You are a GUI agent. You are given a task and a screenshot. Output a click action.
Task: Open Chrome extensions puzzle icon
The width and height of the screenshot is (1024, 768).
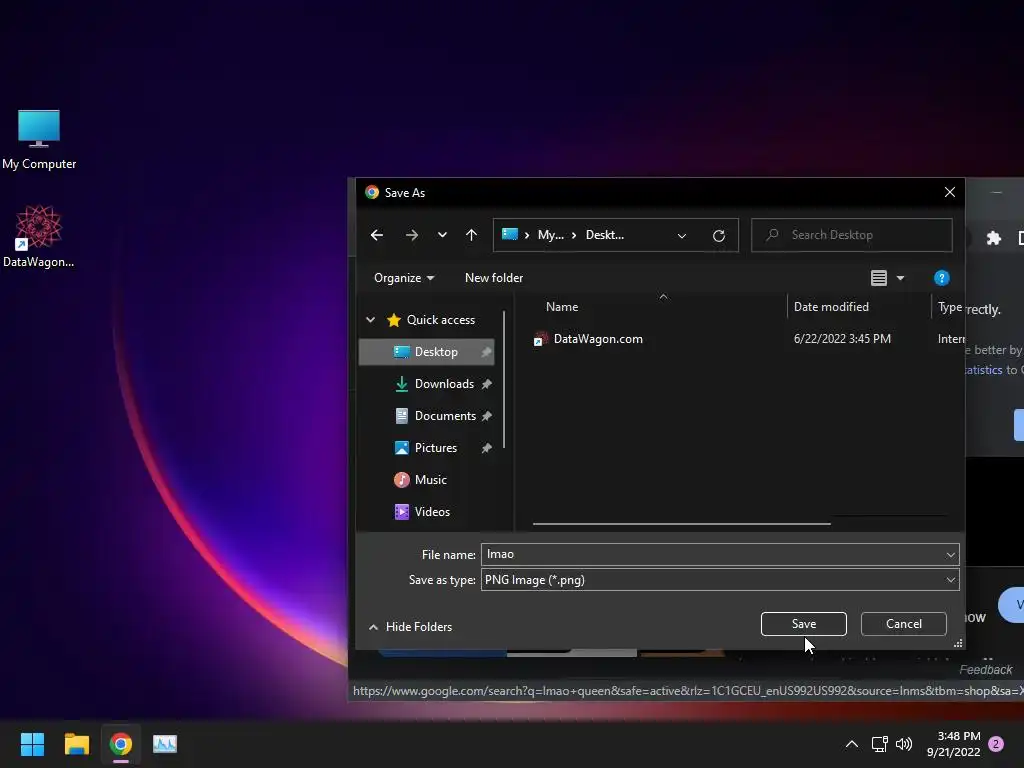pyautogui.click(x=993, y=238)
